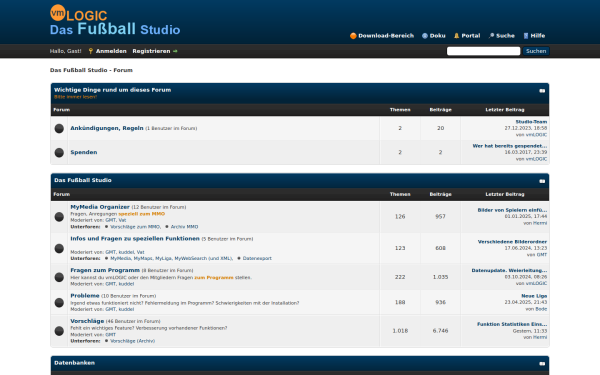Click status icon of MyMedia Organizer forum
Image resolution: width=600 pixels, height=375 pixels.
coord(59,217)
